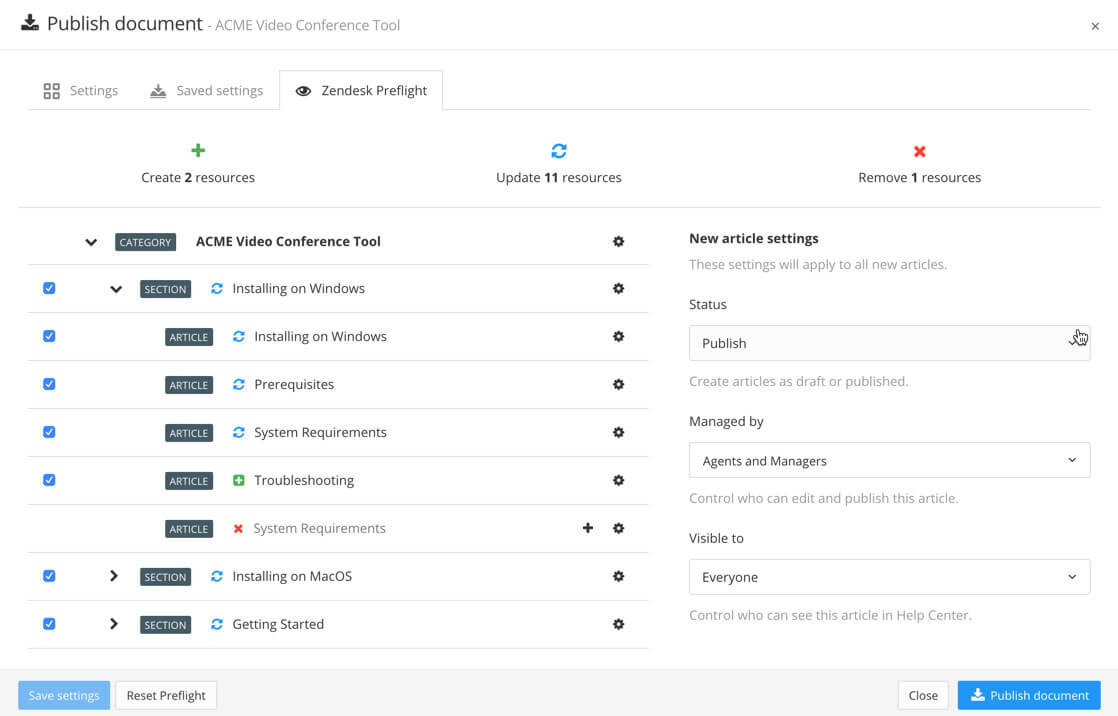
Task: Switch to the Settings tab
Action: tap(81, 90)
